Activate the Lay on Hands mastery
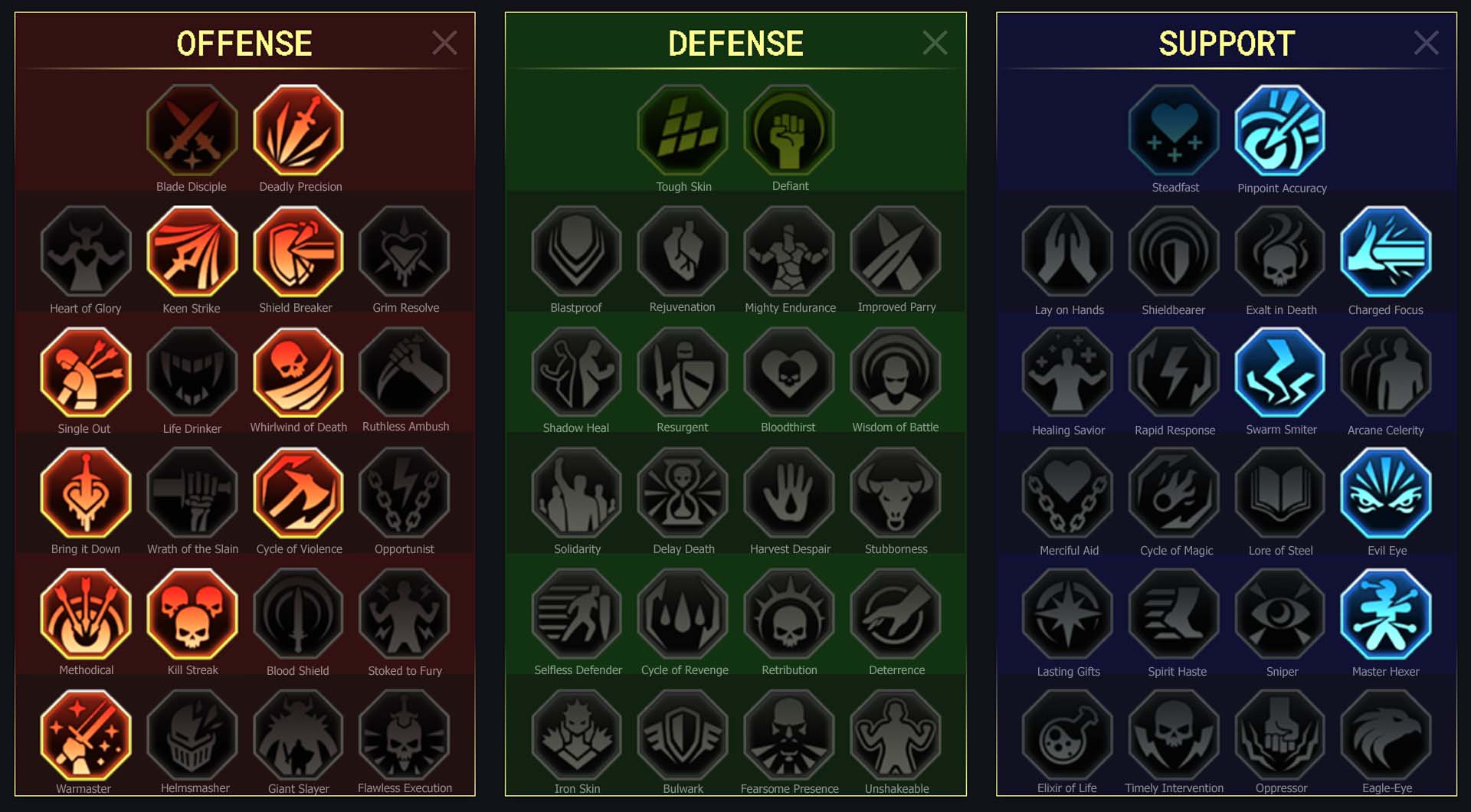1471x812 pixels. click(1068, 251)
